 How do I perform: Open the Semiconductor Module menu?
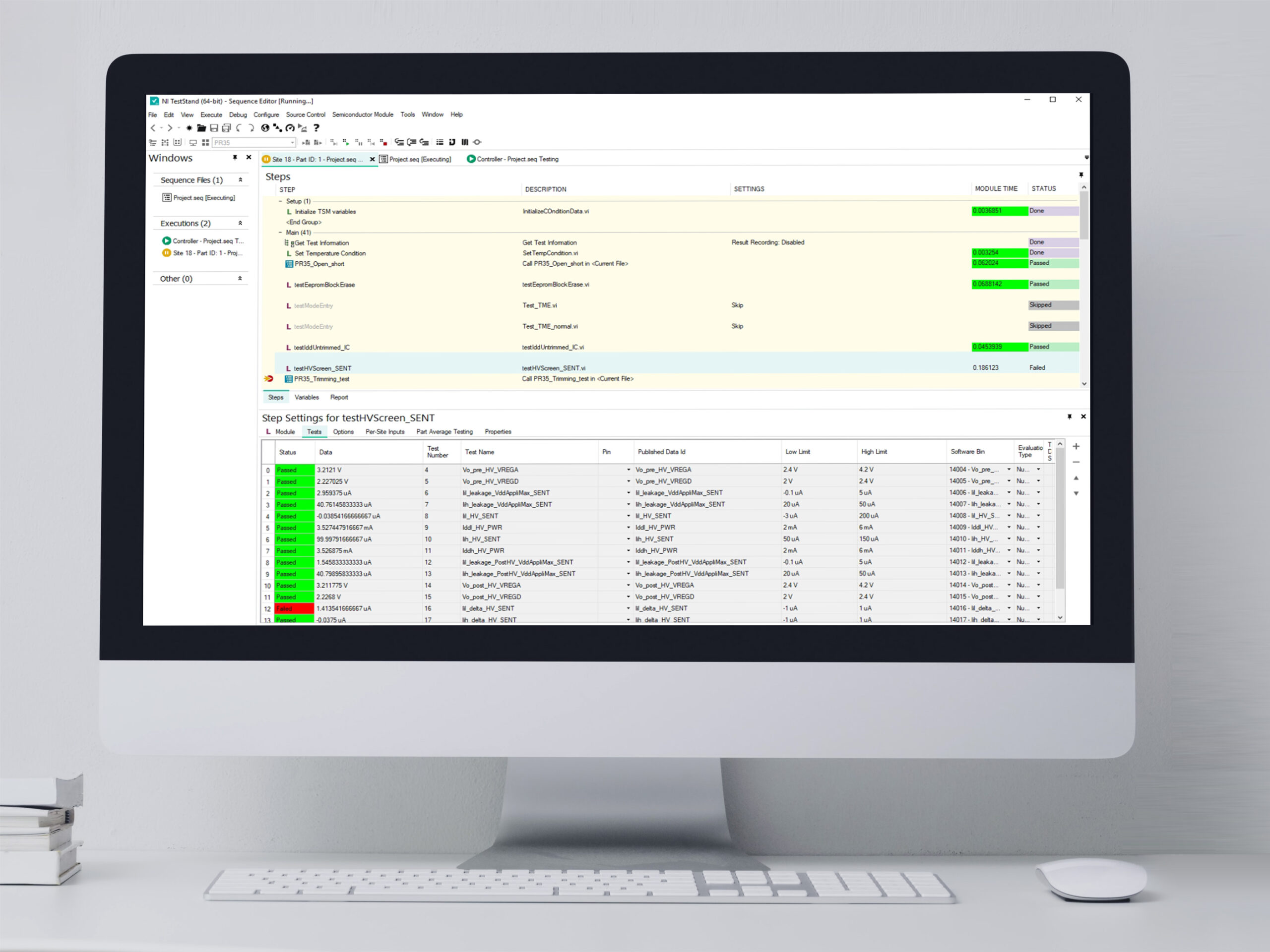tap(362, 115)
